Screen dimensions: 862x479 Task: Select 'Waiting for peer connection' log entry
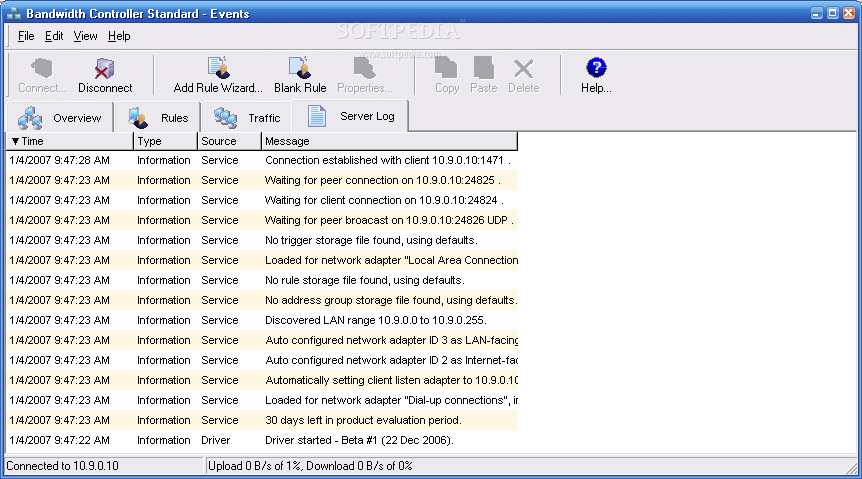click(x=262, y=180)
